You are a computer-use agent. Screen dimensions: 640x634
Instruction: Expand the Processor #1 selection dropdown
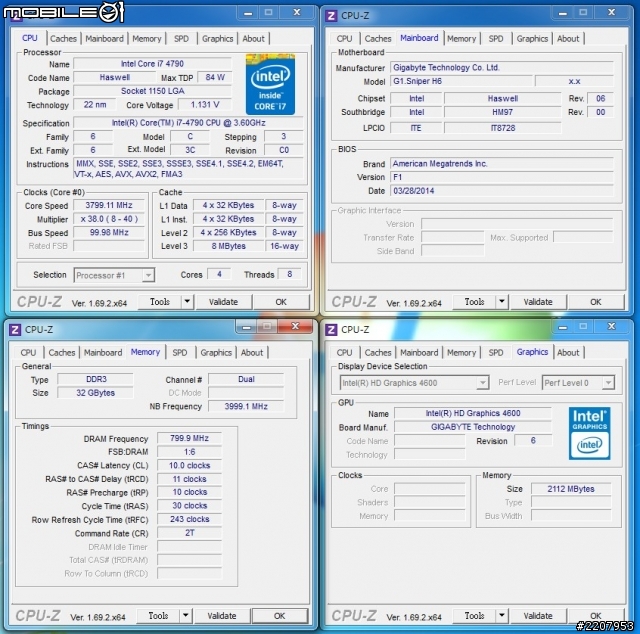149,275
